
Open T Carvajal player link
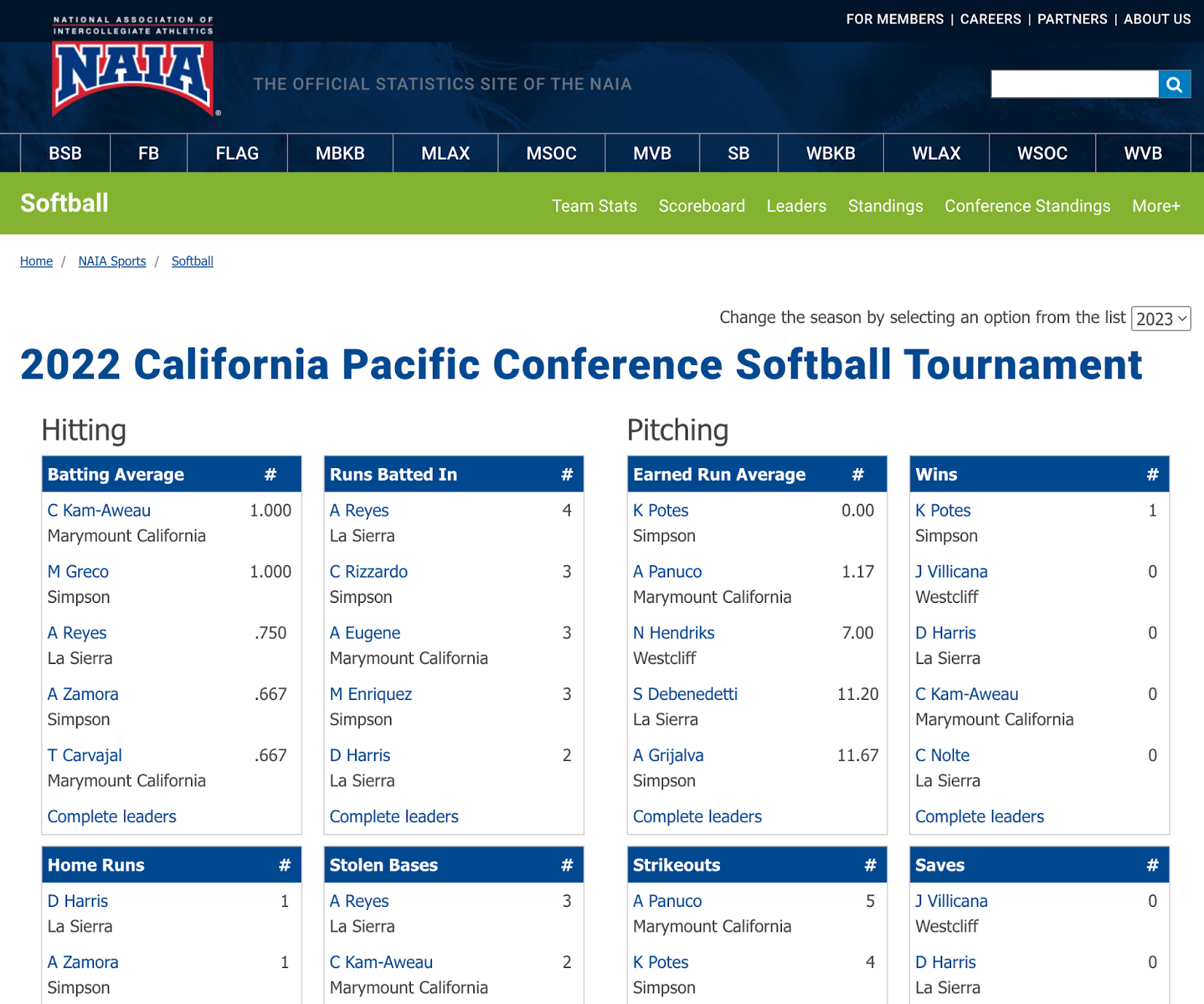pyautogui.click(x=85, y=756)
